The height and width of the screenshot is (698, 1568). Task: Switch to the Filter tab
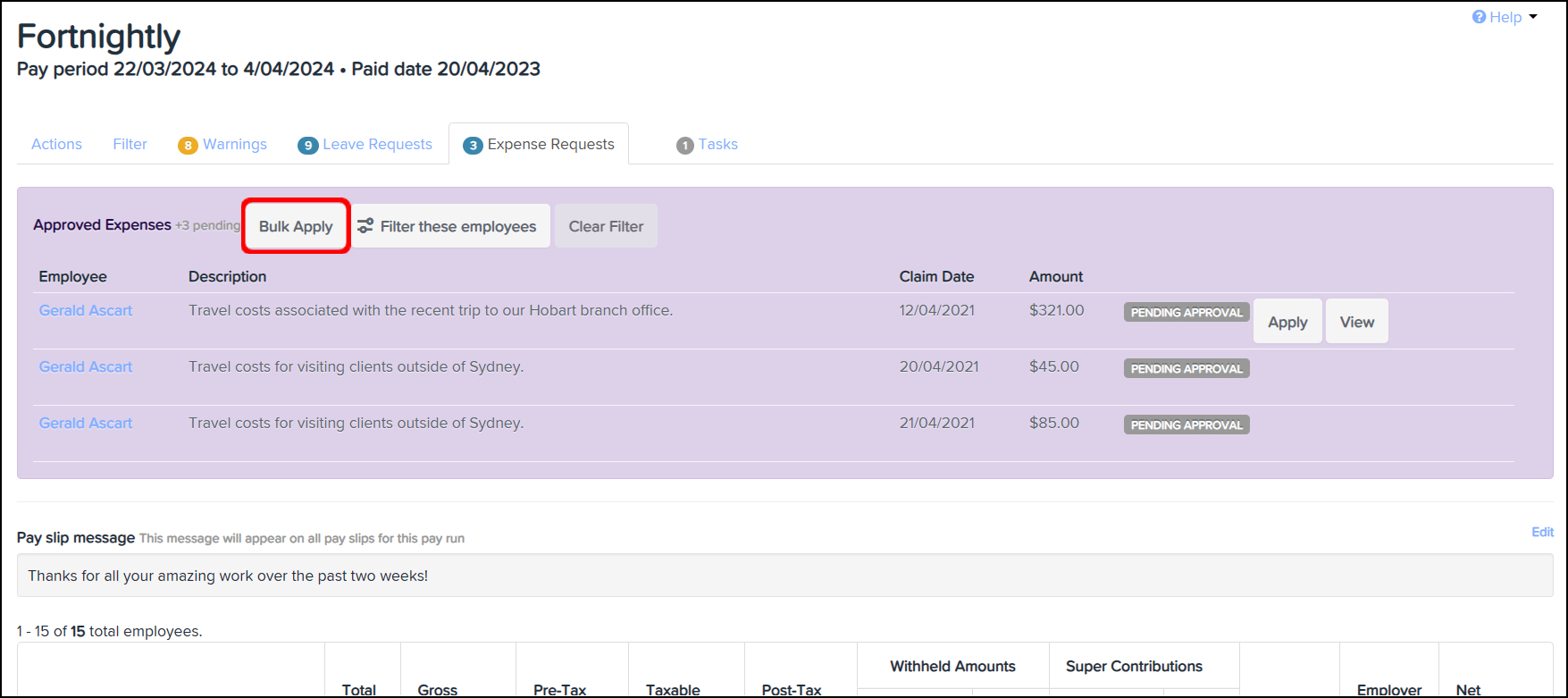point(130,144)
